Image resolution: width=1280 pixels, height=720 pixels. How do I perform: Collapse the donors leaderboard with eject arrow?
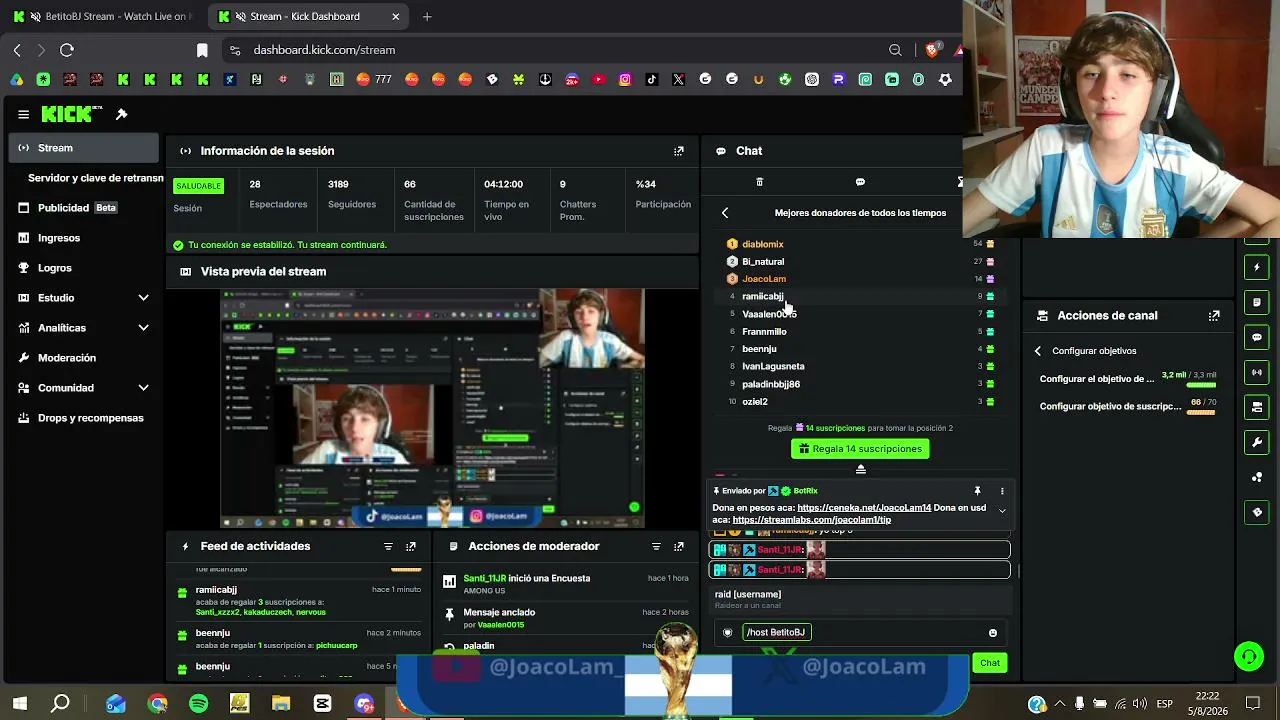point(860,469)
